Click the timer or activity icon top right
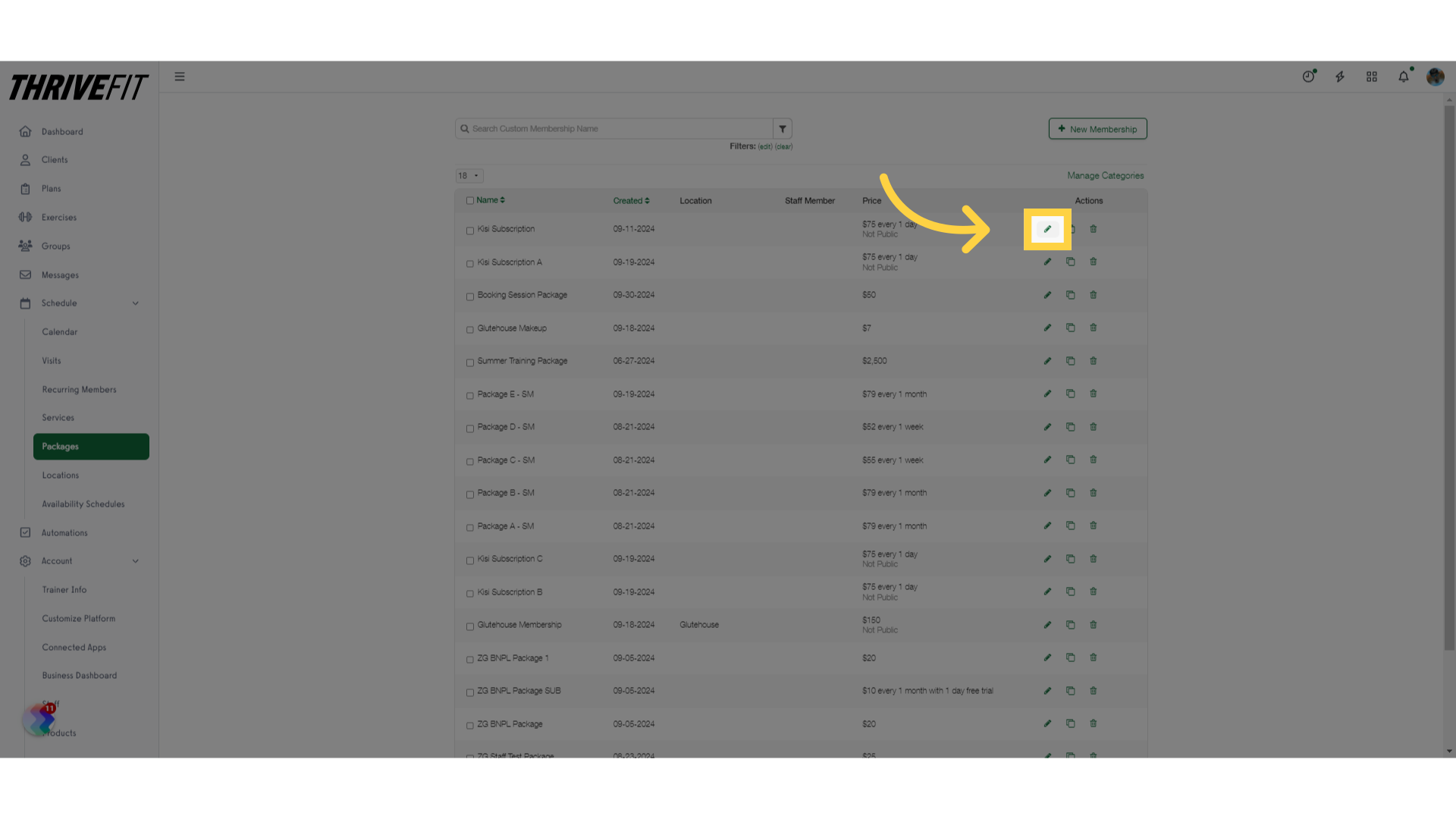This screenshot has width=1456, height=819. 1309,76
